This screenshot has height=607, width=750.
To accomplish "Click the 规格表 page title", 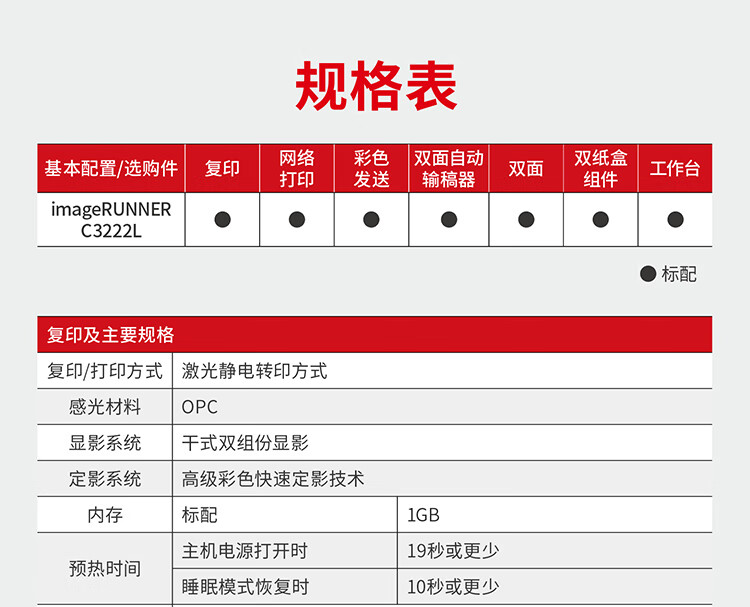I will [376, 86].
